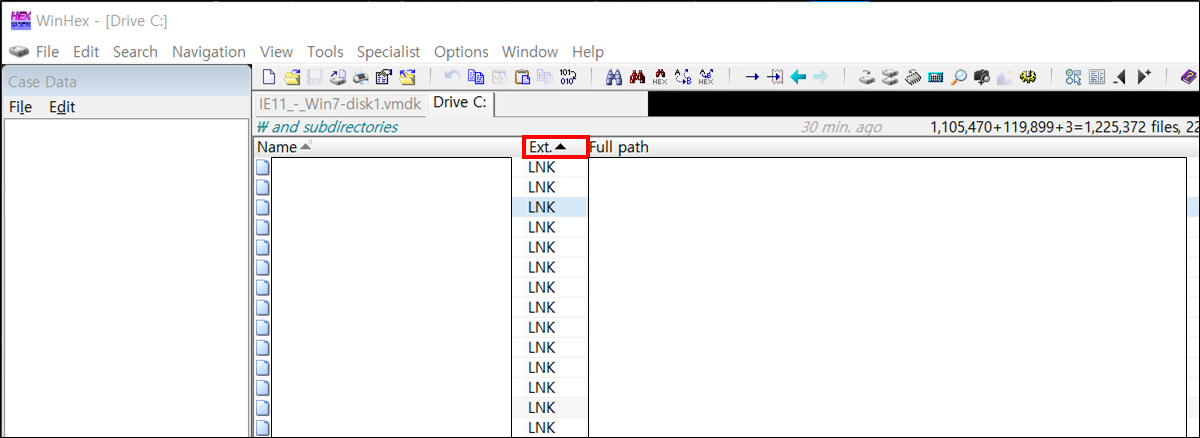Click the purple Help book icon
The height and width of the screenshot is (438, 1200).
click(1190, 76)
